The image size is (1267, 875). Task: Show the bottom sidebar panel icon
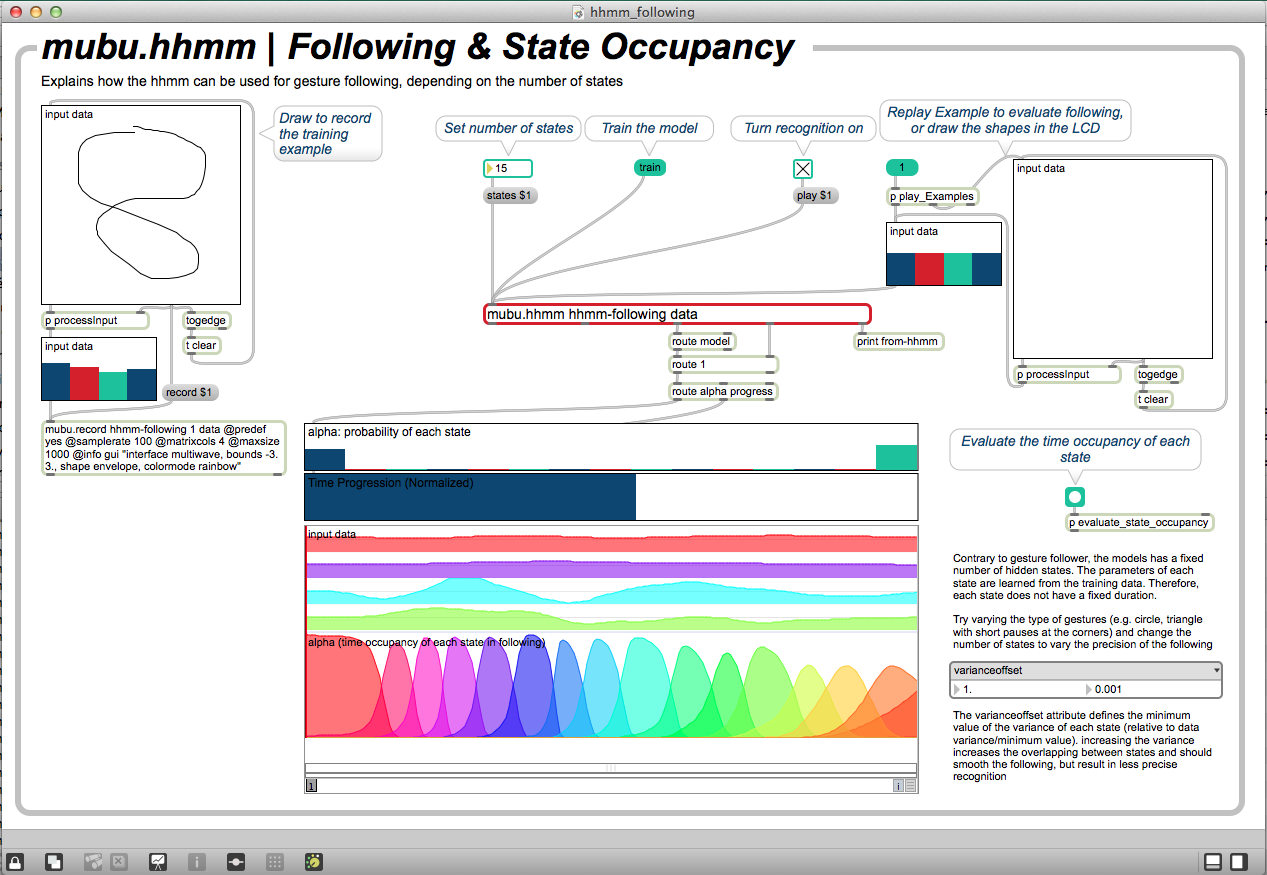coord(1212,860)
